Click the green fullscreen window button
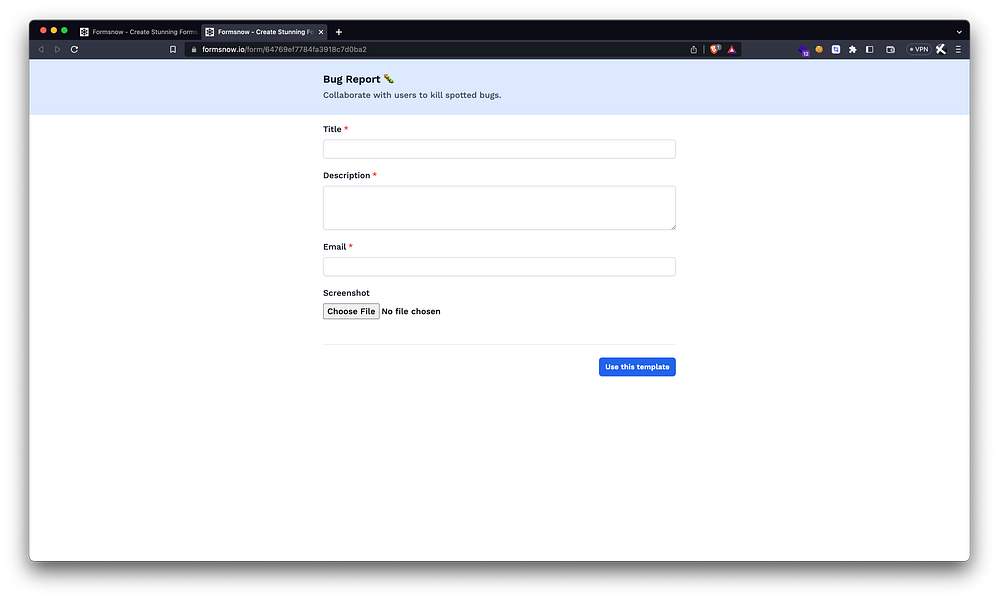This screenshot has height=600, width=999. click(x=64, y=31)
